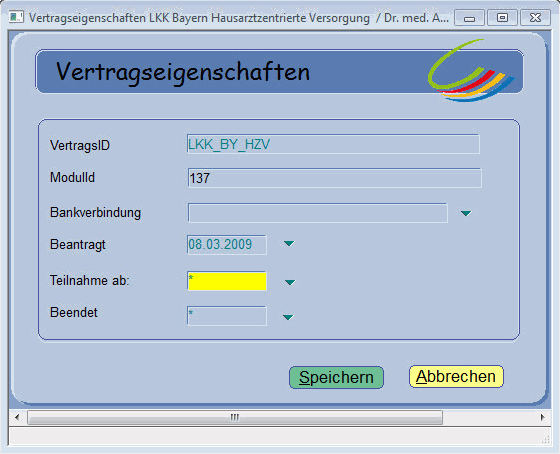Maximize the Vertragseigenschaften window
This screenshot has width=560, height=454.
point(502,18)
